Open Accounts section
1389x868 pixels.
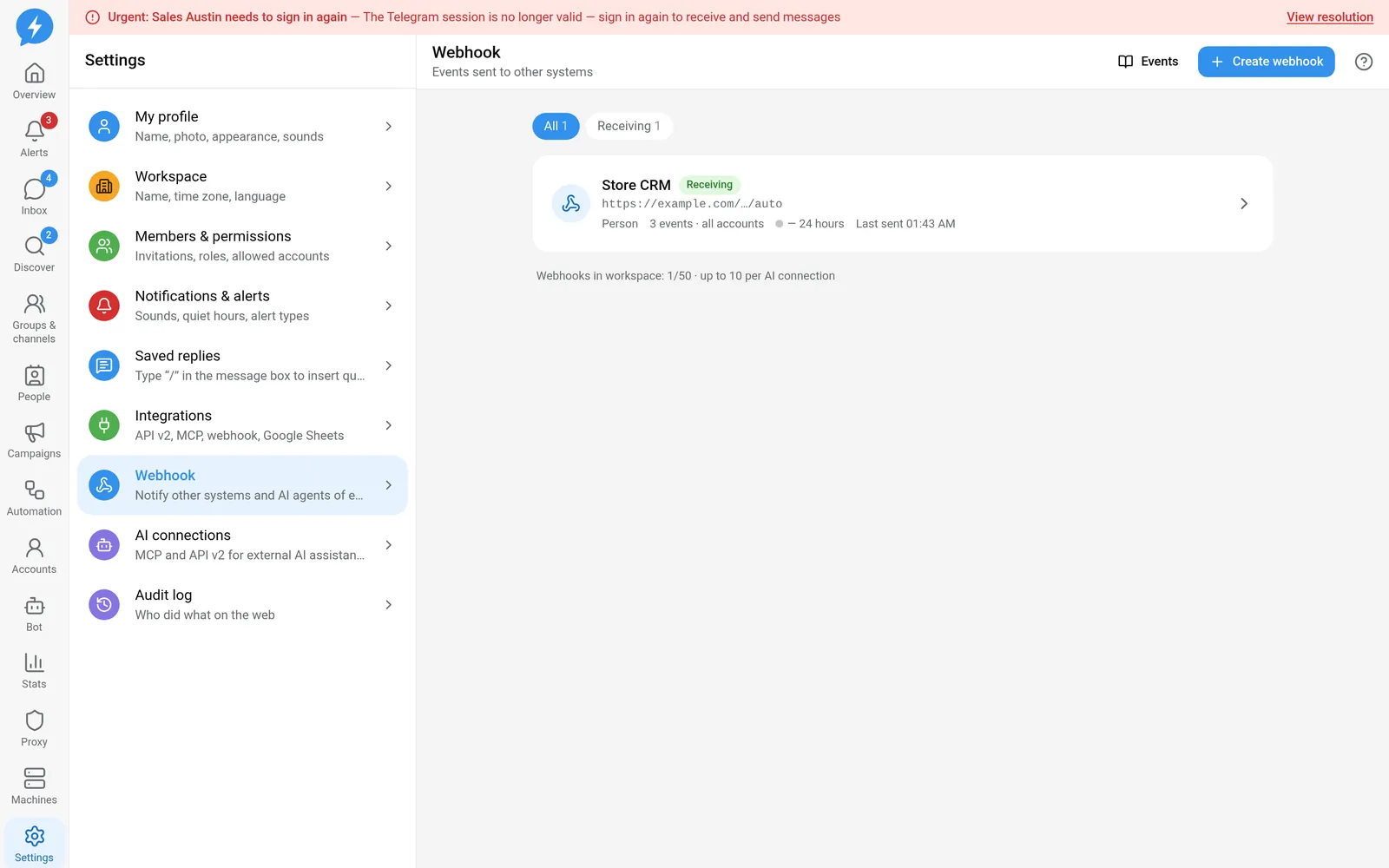(x=34, y=556)
